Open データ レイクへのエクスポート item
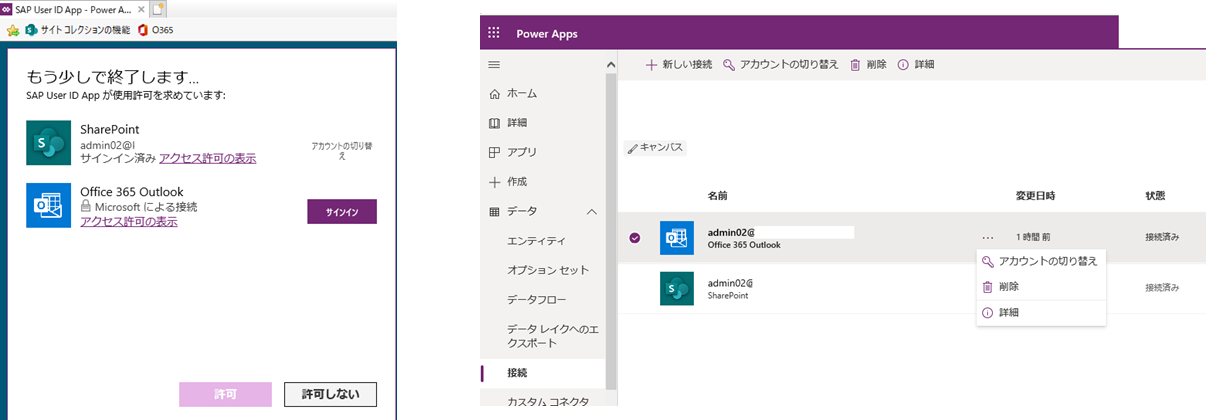The height and width of the screenshot is (420, 1206). (552, 336)
